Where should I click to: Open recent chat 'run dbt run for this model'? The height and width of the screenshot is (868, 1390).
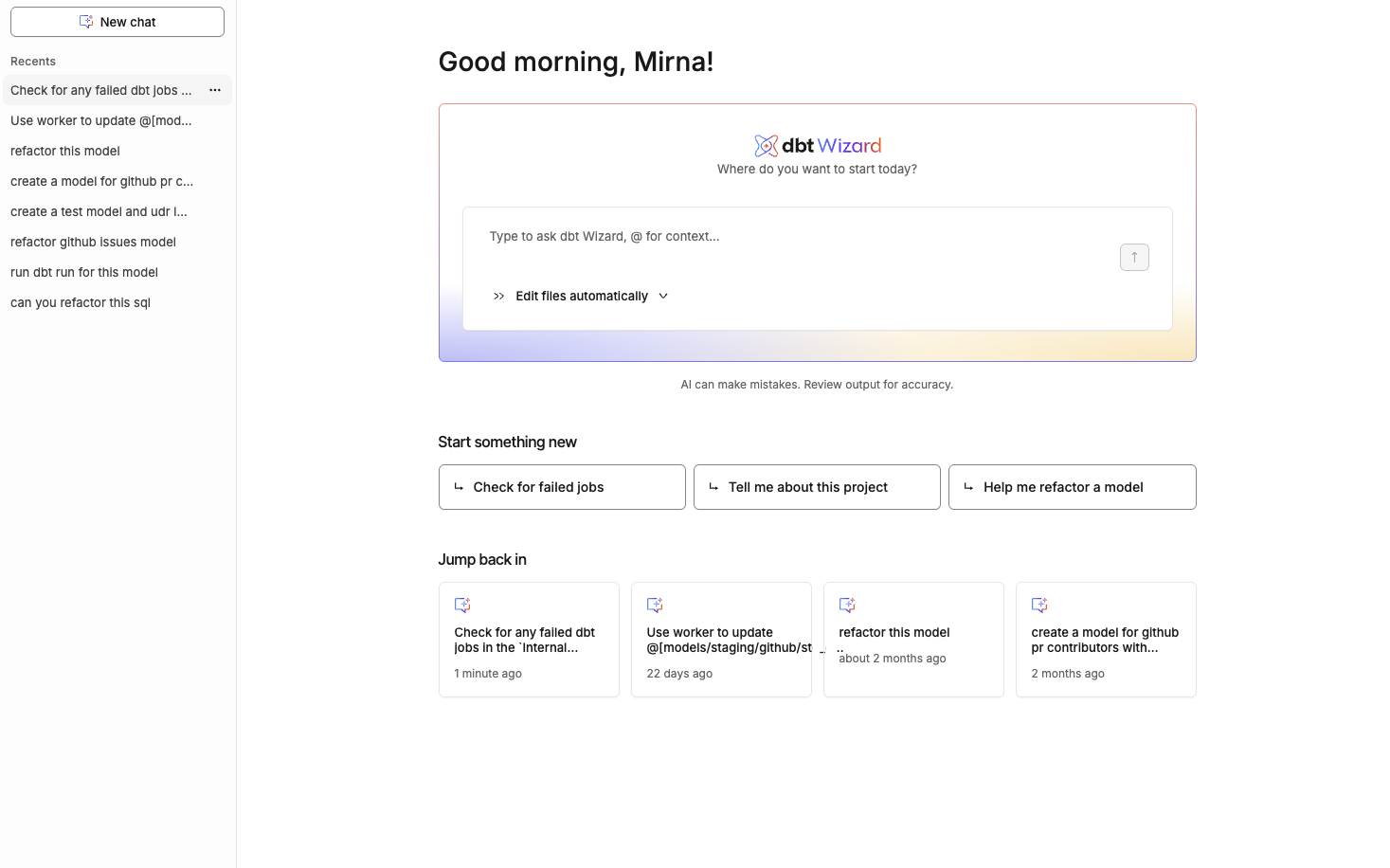tap(84, 272)
